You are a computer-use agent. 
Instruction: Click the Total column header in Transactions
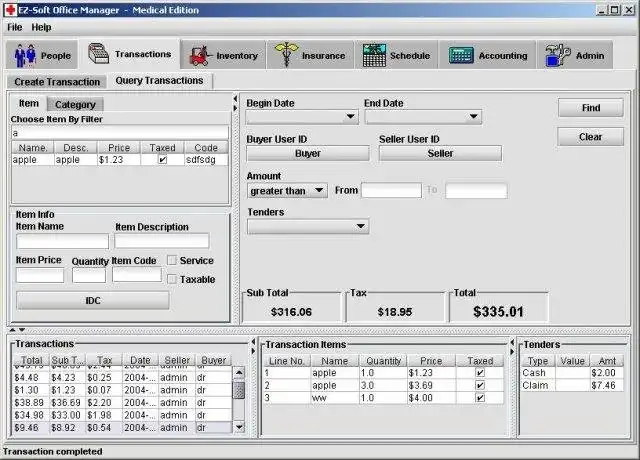point(31,360)
